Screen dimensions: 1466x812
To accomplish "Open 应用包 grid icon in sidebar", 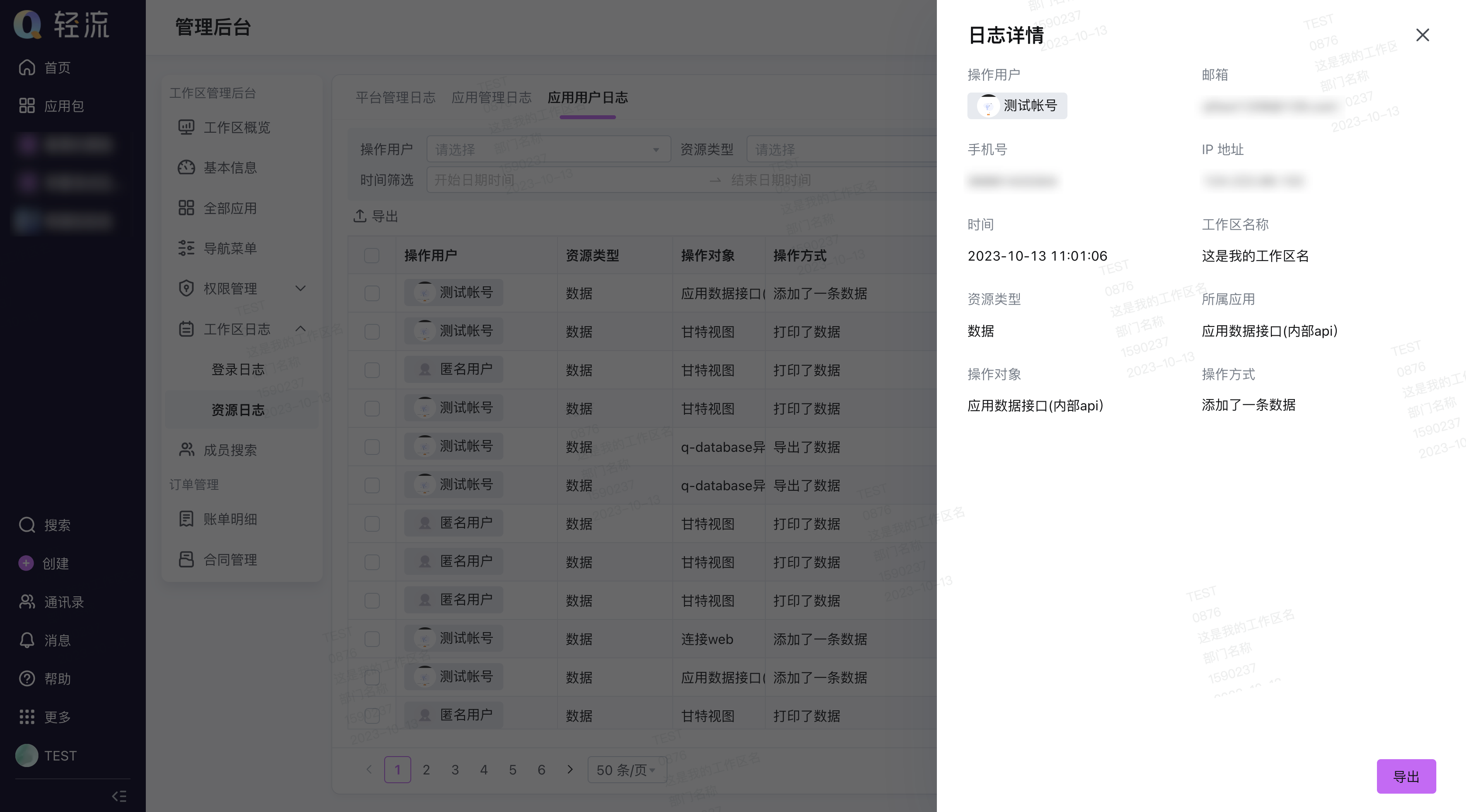I will [27, 106].
